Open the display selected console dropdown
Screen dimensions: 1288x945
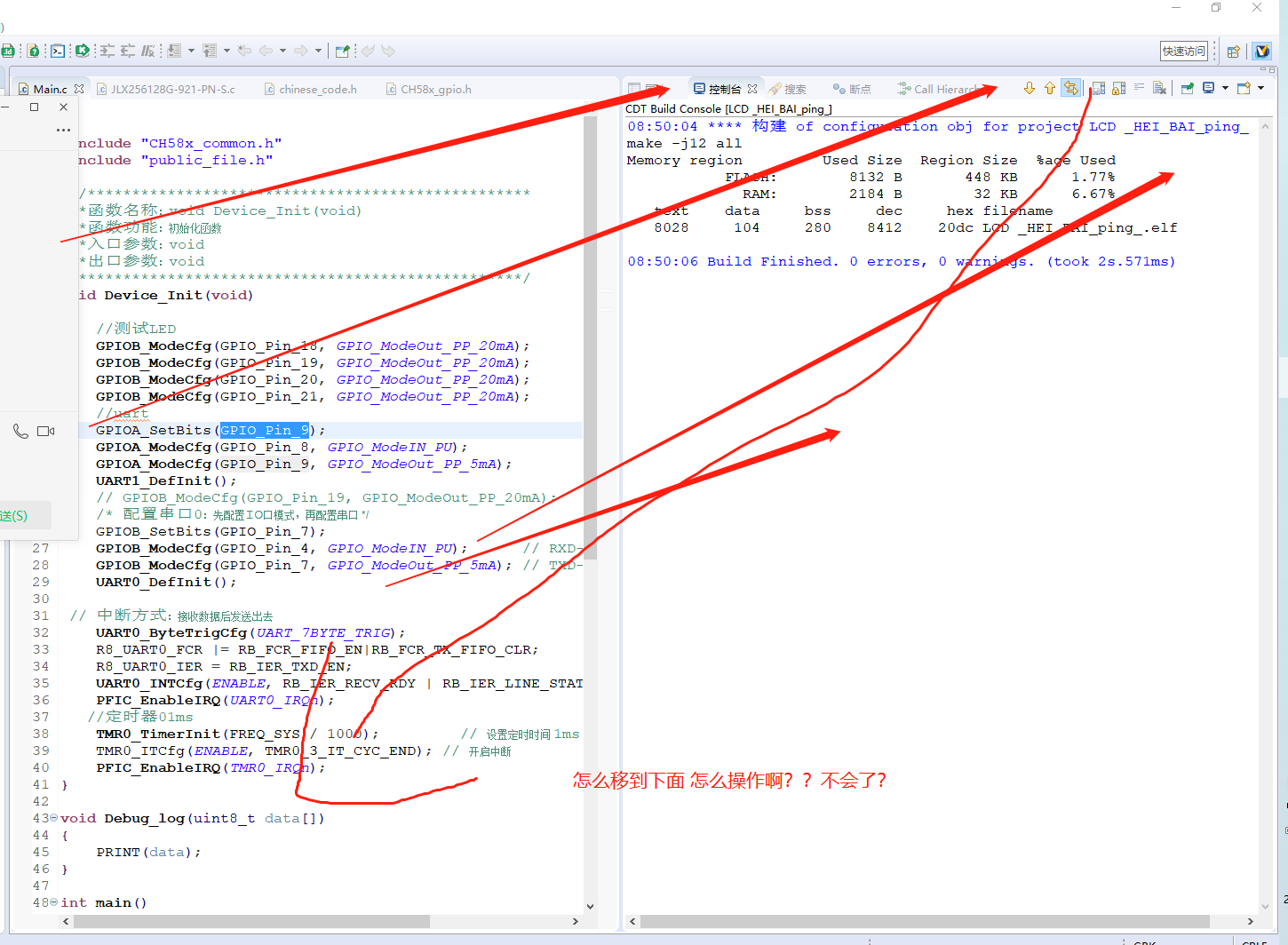click(x=1225, y=88)
